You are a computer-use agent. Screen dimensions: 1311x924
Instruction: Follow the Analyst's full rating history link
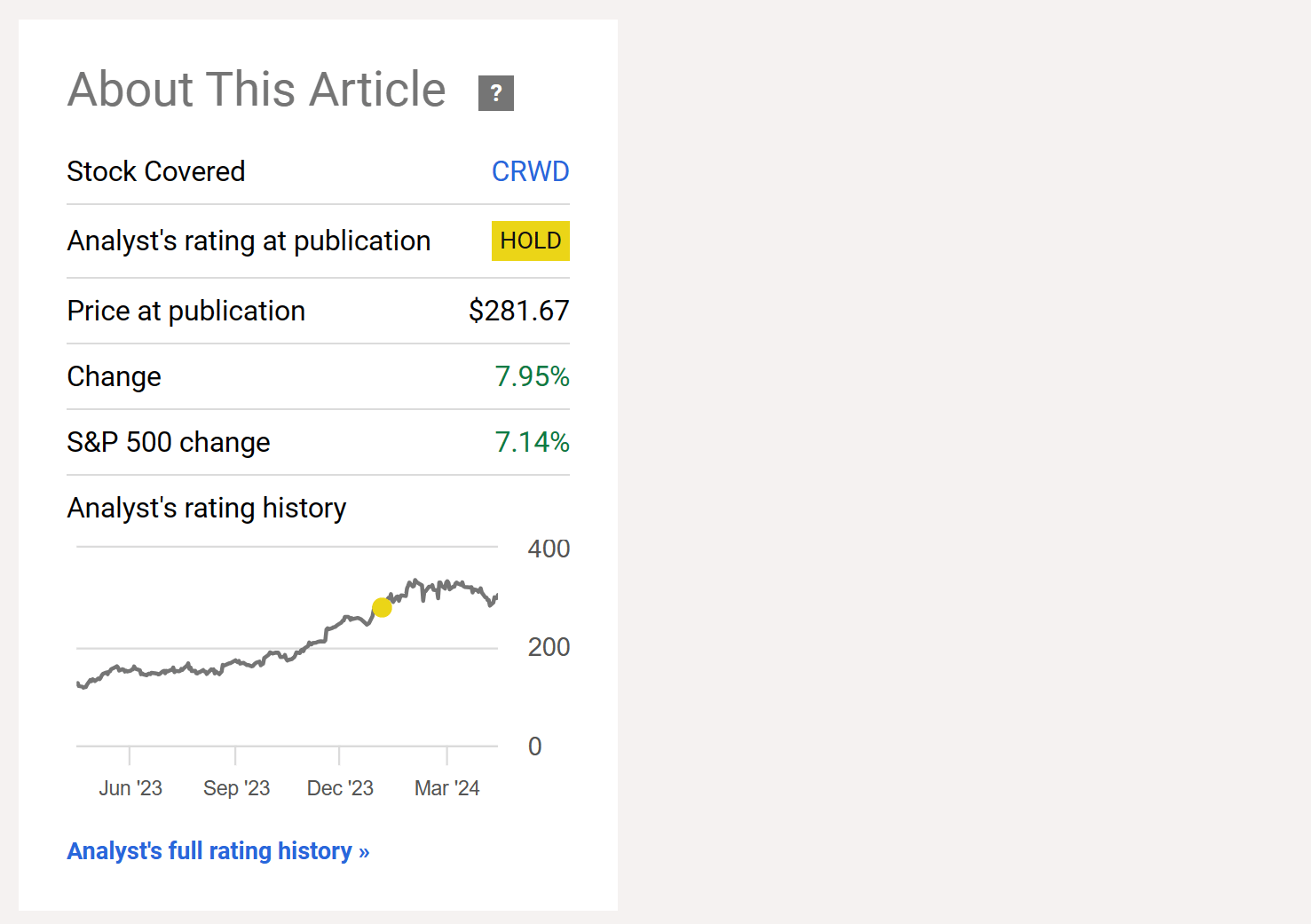(218, 850)
